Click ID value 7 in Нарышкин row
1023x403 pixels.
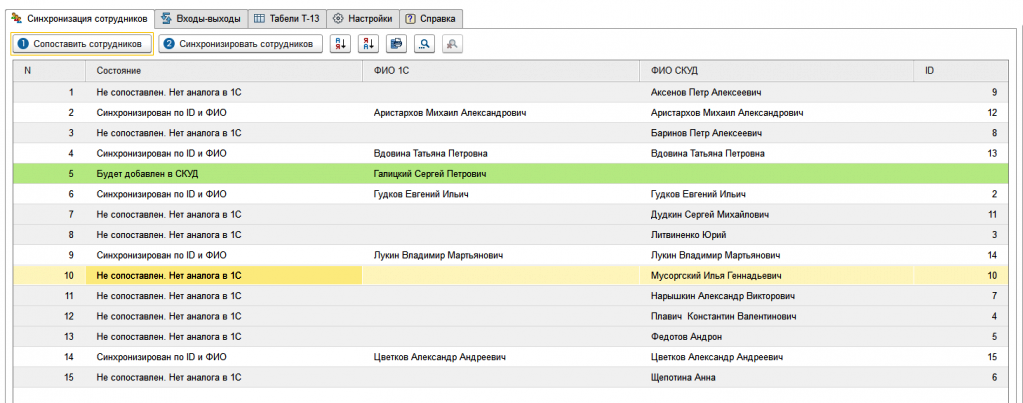[994, 295]
